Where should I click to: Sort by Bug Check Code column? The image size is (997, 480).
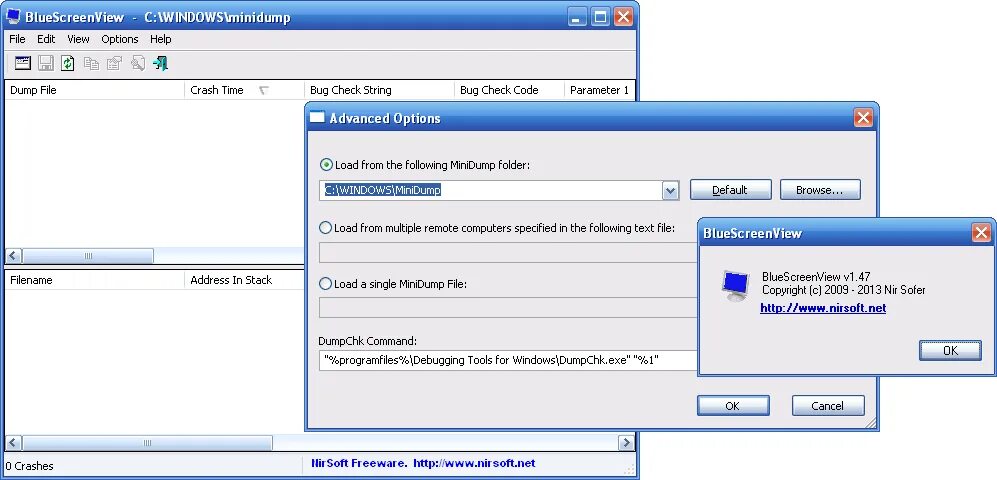(x=509, y=90)
